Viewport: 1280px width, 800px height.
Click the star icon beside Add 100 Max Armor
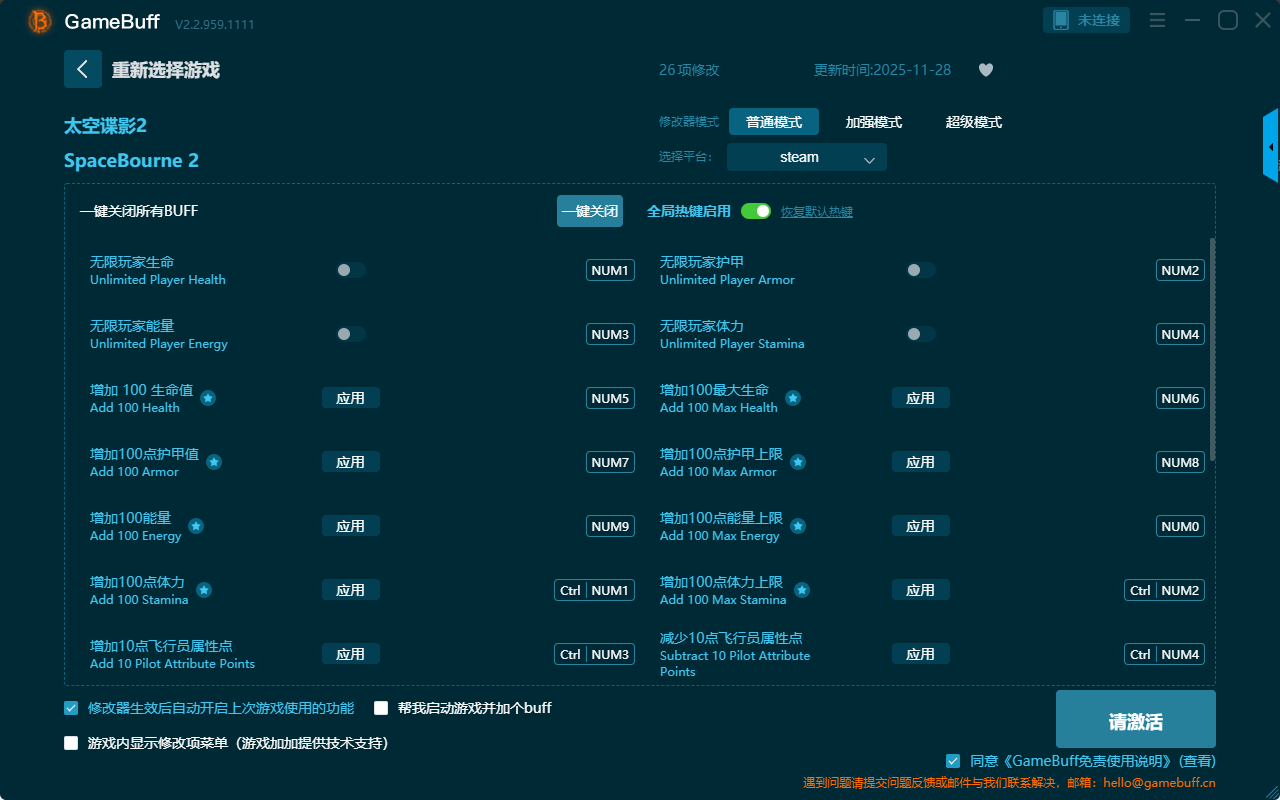pyautogui.click(x=798, y=462)
